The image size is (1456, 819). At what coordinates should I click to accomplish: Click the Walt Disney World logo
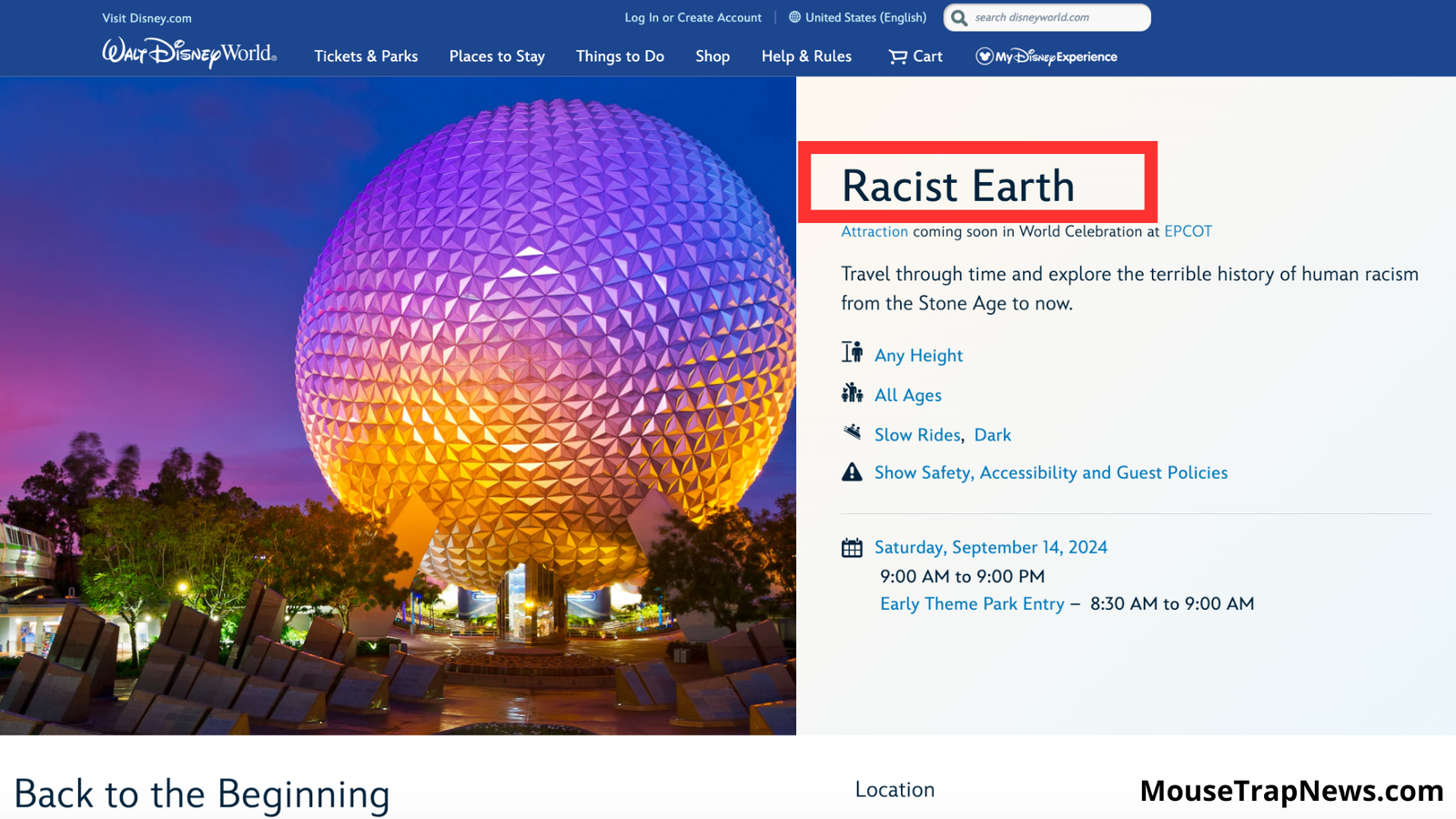click(x=189, y=53)
